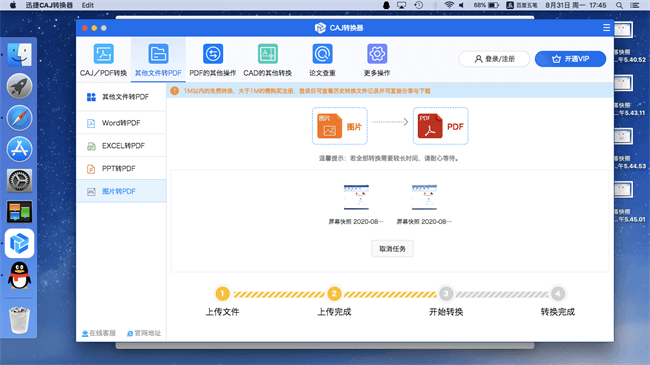Select the 其他文件转PDF toolbar tab

click(158, 60)
